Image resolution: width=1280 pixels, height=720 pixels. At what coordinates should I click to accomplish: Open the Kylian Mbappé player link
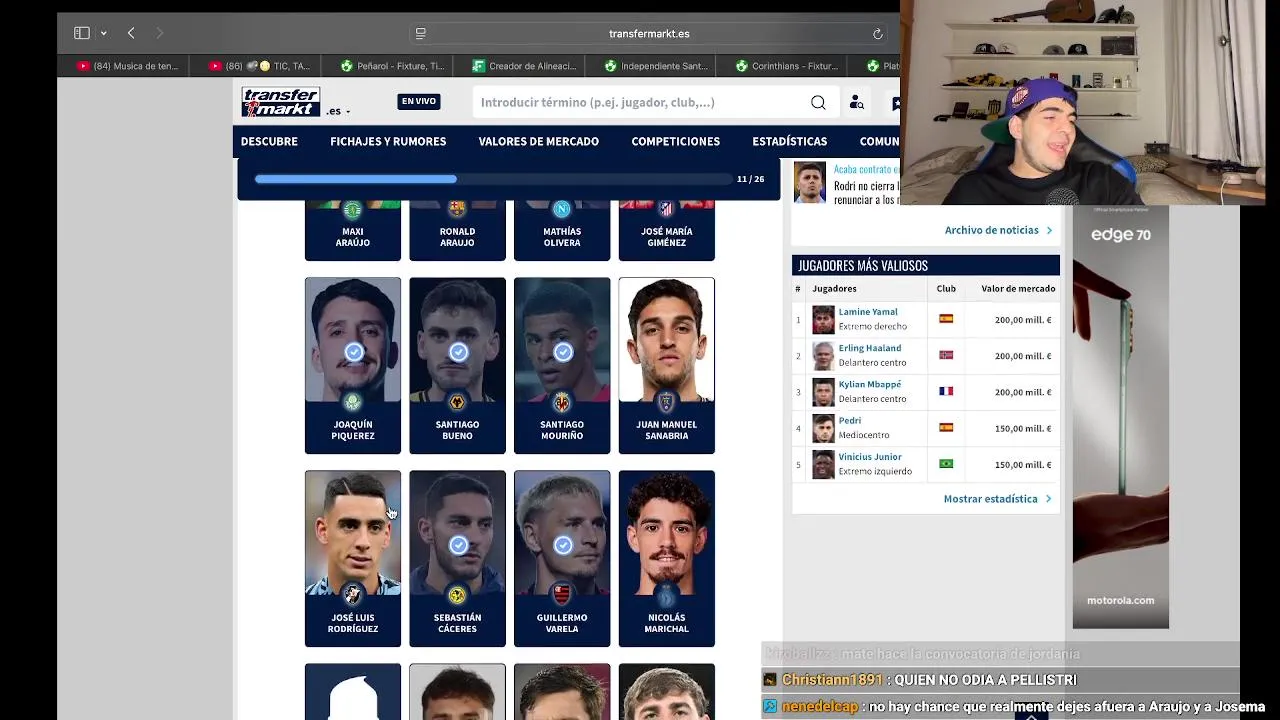click(x=870, y=384)
